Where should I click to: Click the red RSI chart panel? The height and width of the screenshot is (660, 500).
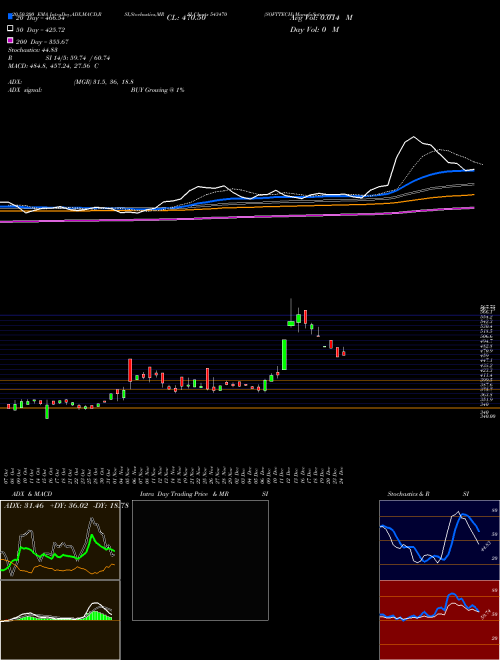tap(439, 620)
